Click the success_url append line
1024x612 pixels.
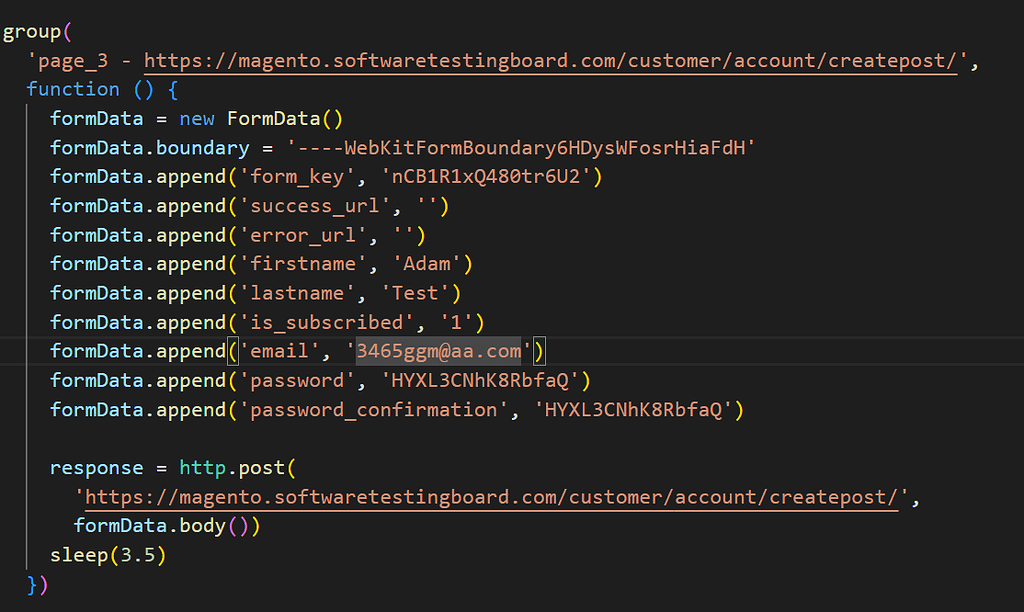click(250, 205)
